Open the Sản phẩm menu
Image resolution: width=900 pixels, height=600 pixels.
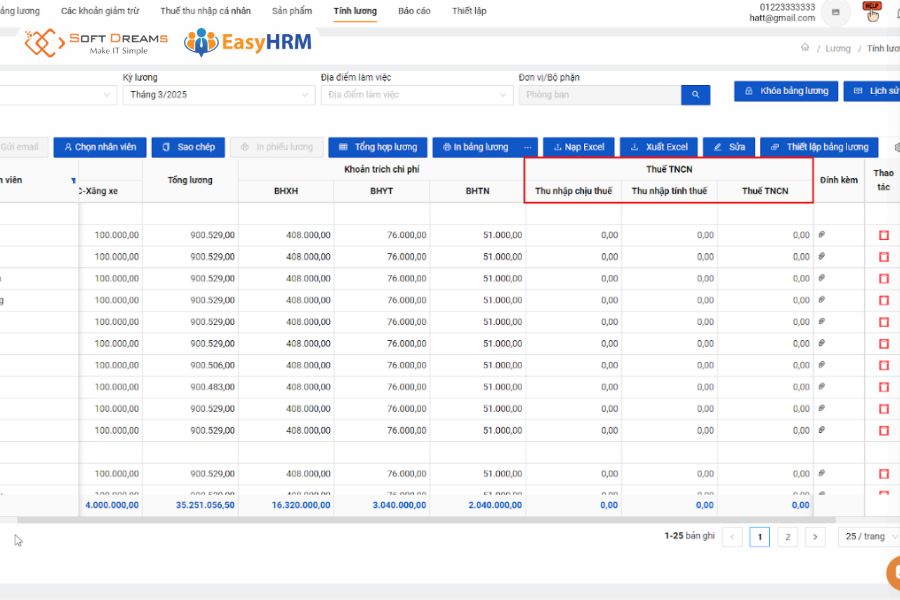pyautogui.click(x=292, y=11)
